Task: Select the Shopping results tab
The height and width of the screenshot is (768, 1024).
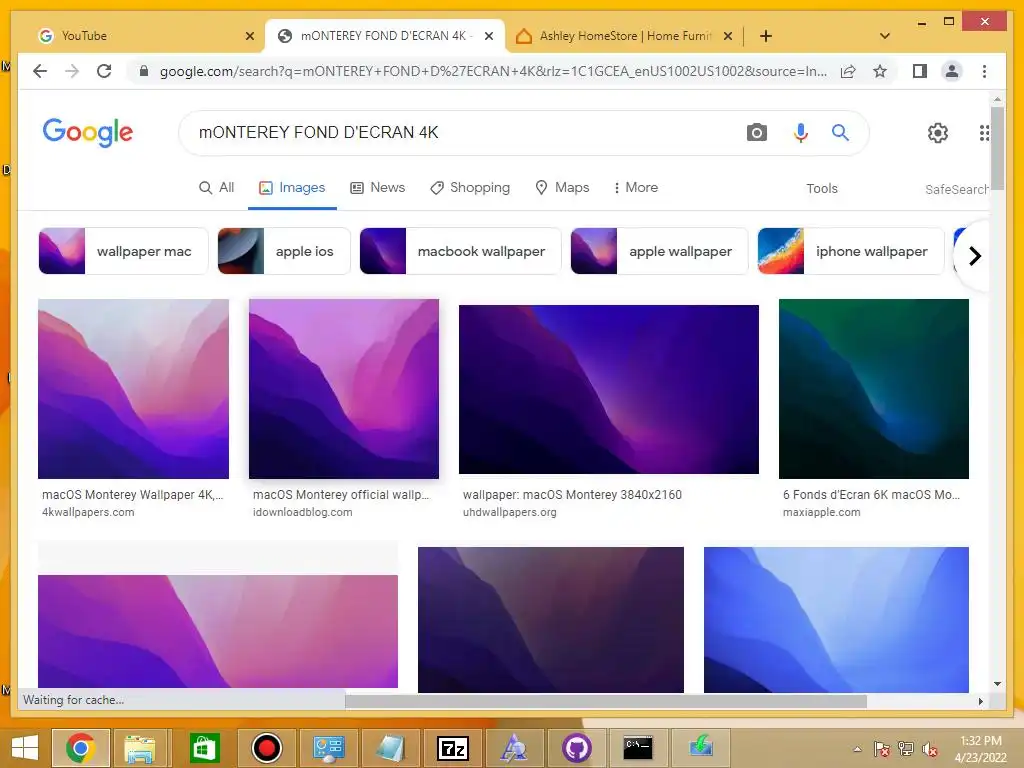Action: 470,187
